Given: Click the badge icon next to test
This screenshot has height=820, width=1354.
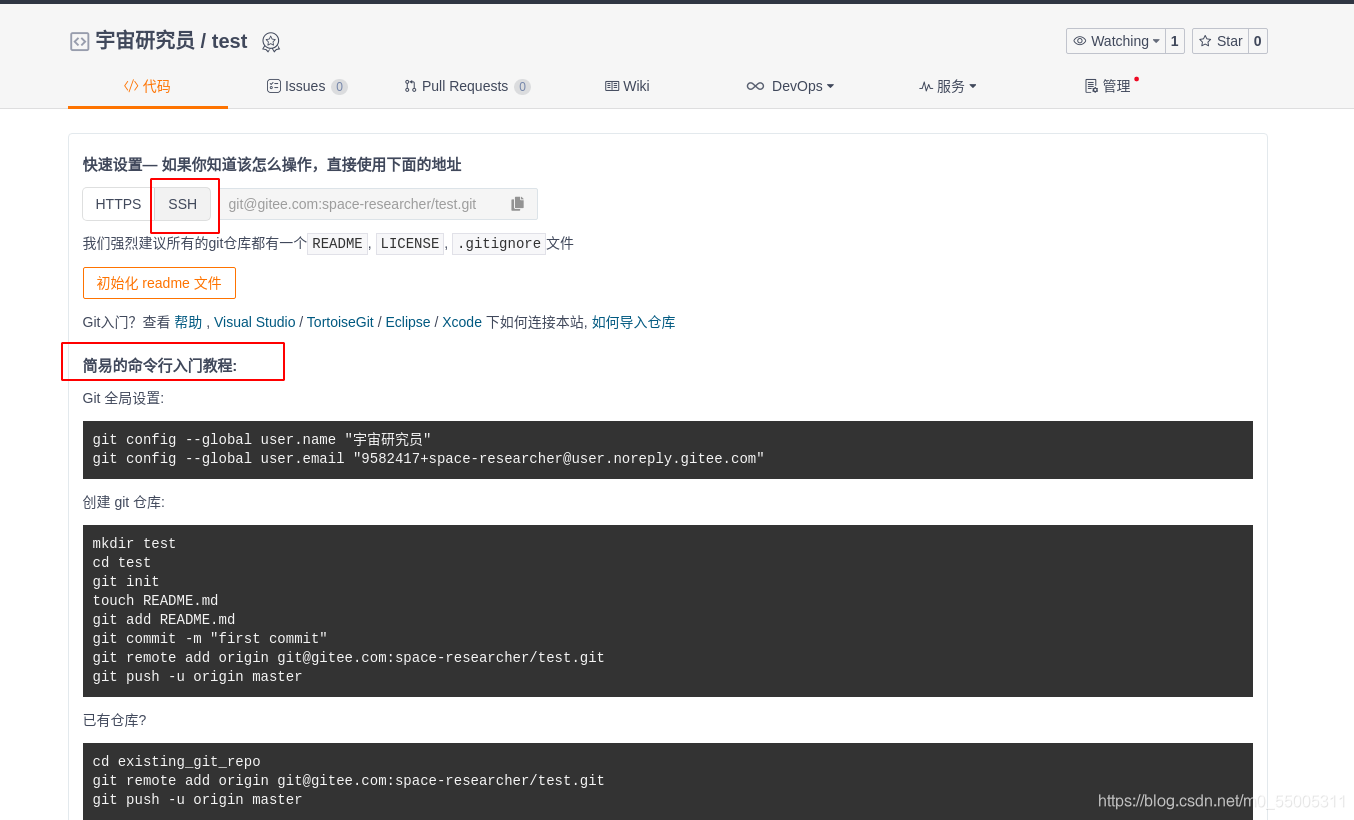Looking at the screenshot, I should click(271, 42).
